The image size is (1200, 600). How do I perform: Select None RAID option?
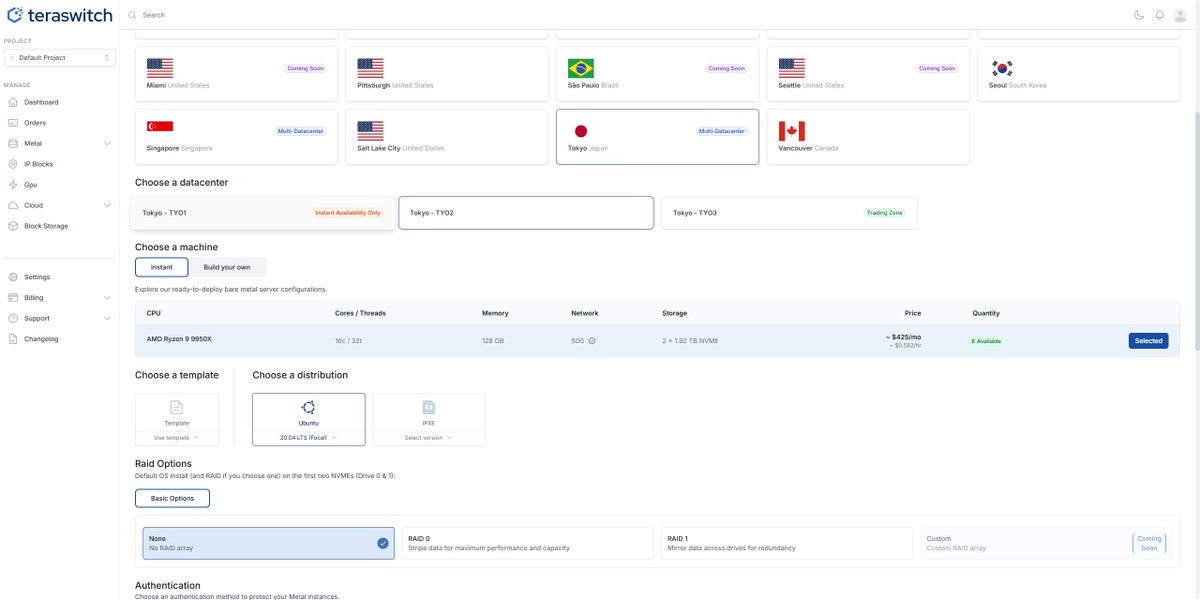click(269, 543)
